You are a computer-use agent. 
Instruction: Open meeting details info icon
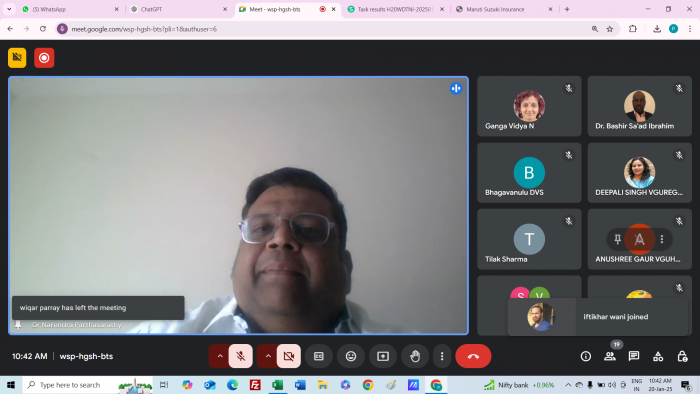pos(586,356)
